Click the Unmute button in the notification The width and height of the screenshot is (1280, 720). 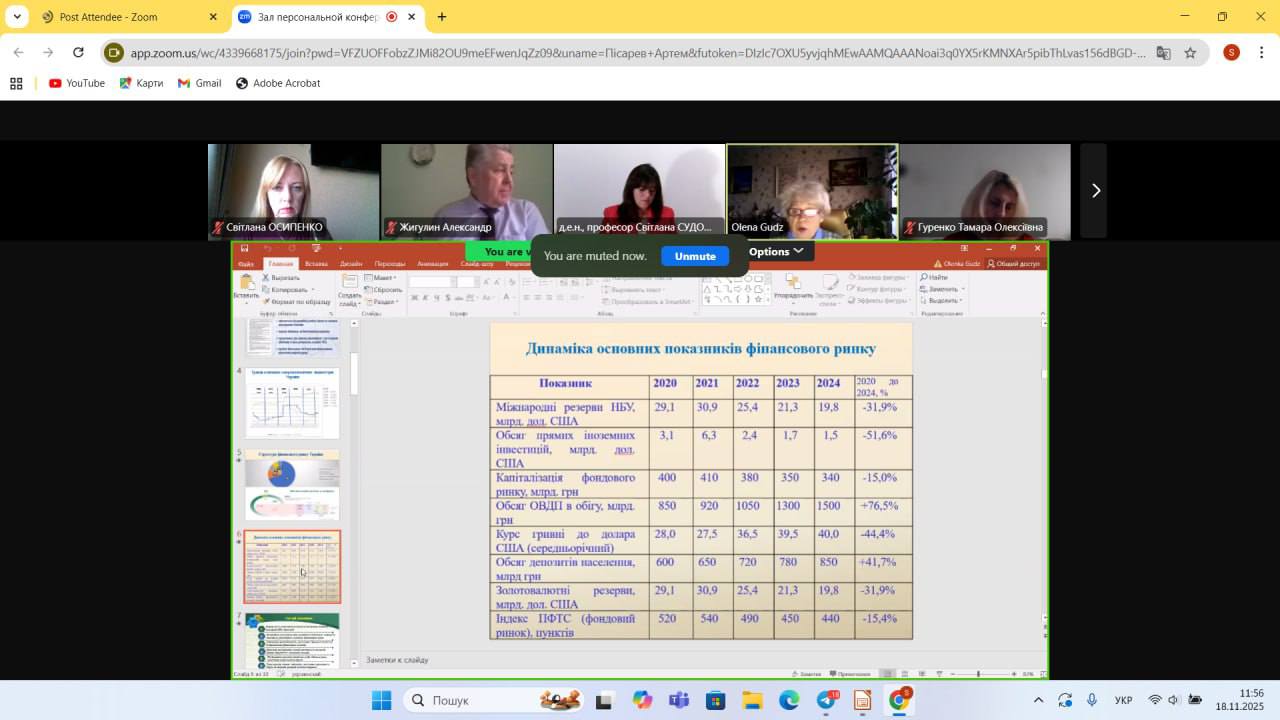tap(695, 256)
